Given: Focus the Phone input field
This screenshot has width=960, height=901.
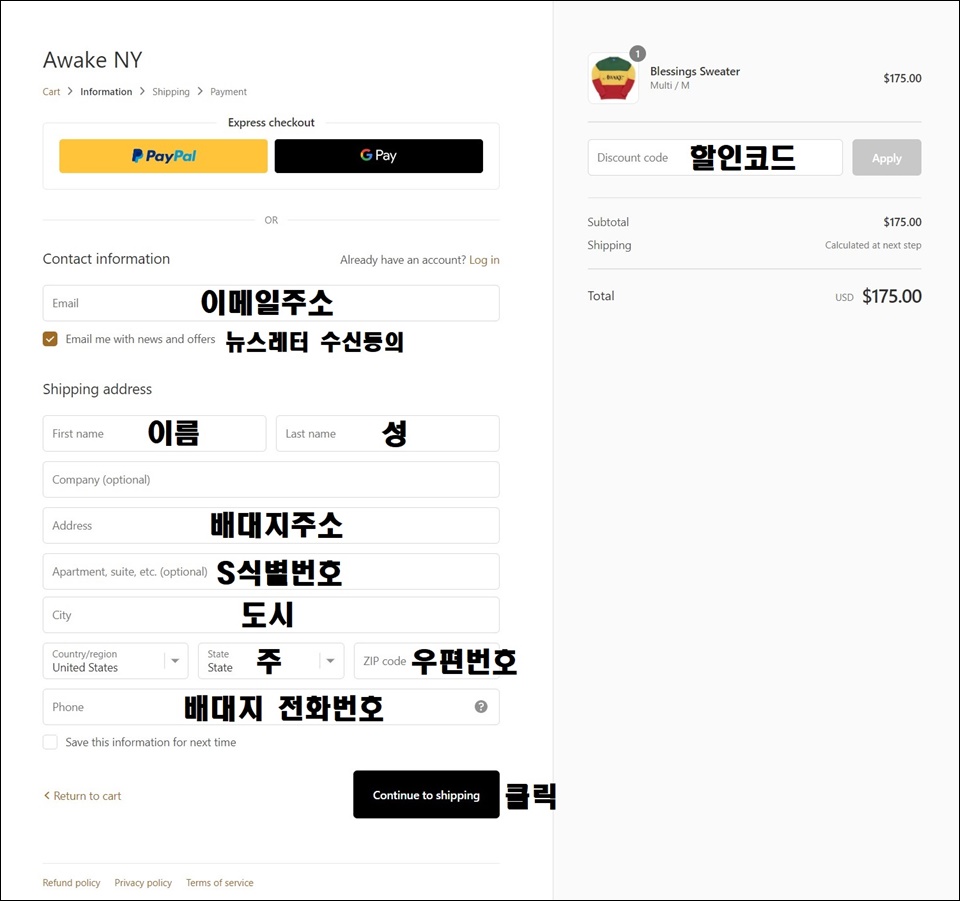Looking at the screenshot, I should click(271, 707).
